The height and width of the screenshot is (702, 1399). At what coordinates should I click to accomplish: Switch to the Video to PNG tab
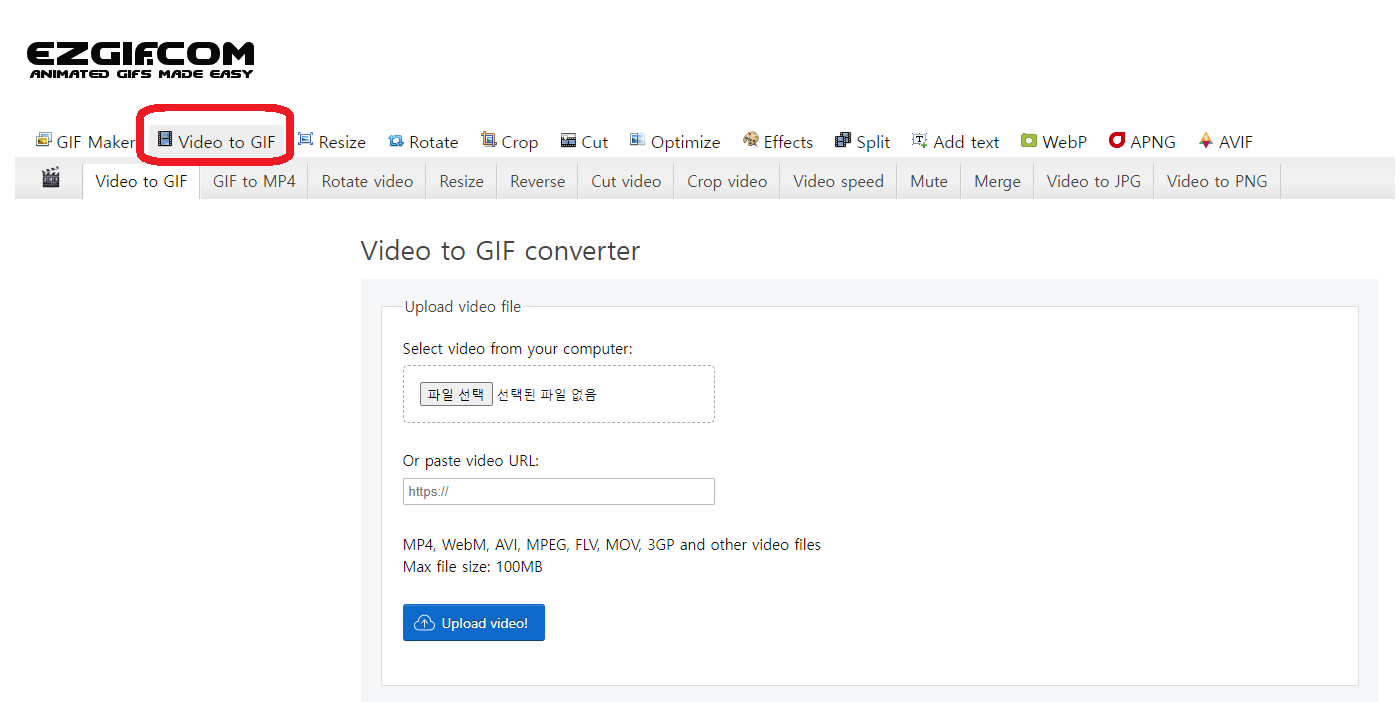coord(1217,181)
